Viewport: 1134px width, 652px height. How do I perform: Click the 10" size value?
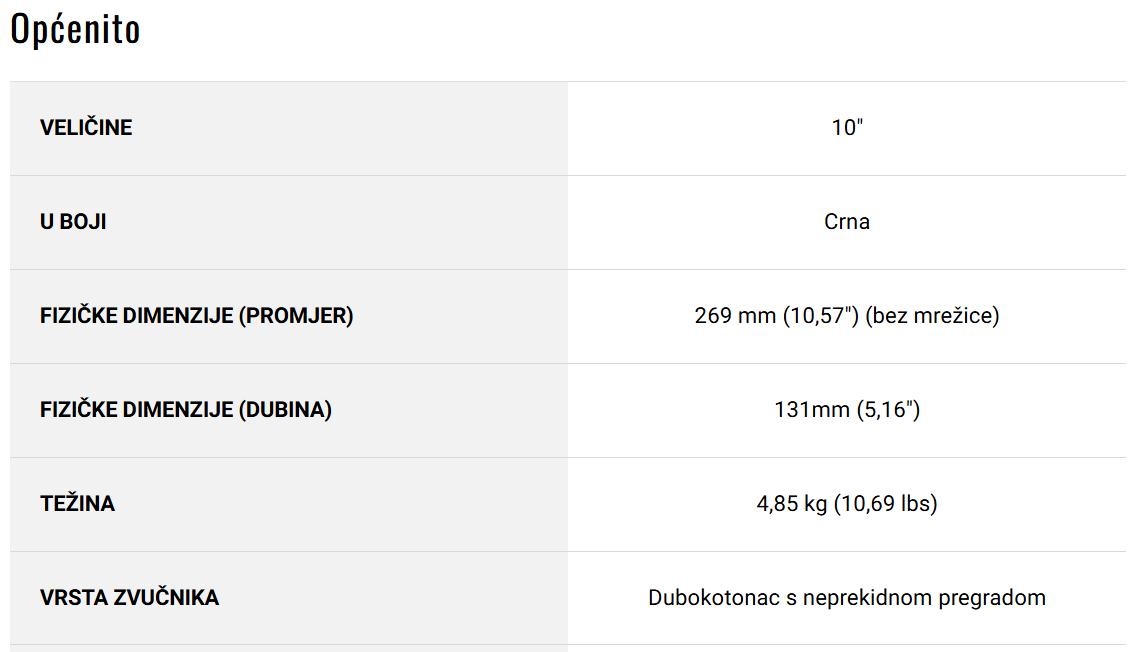coord(847,128)
